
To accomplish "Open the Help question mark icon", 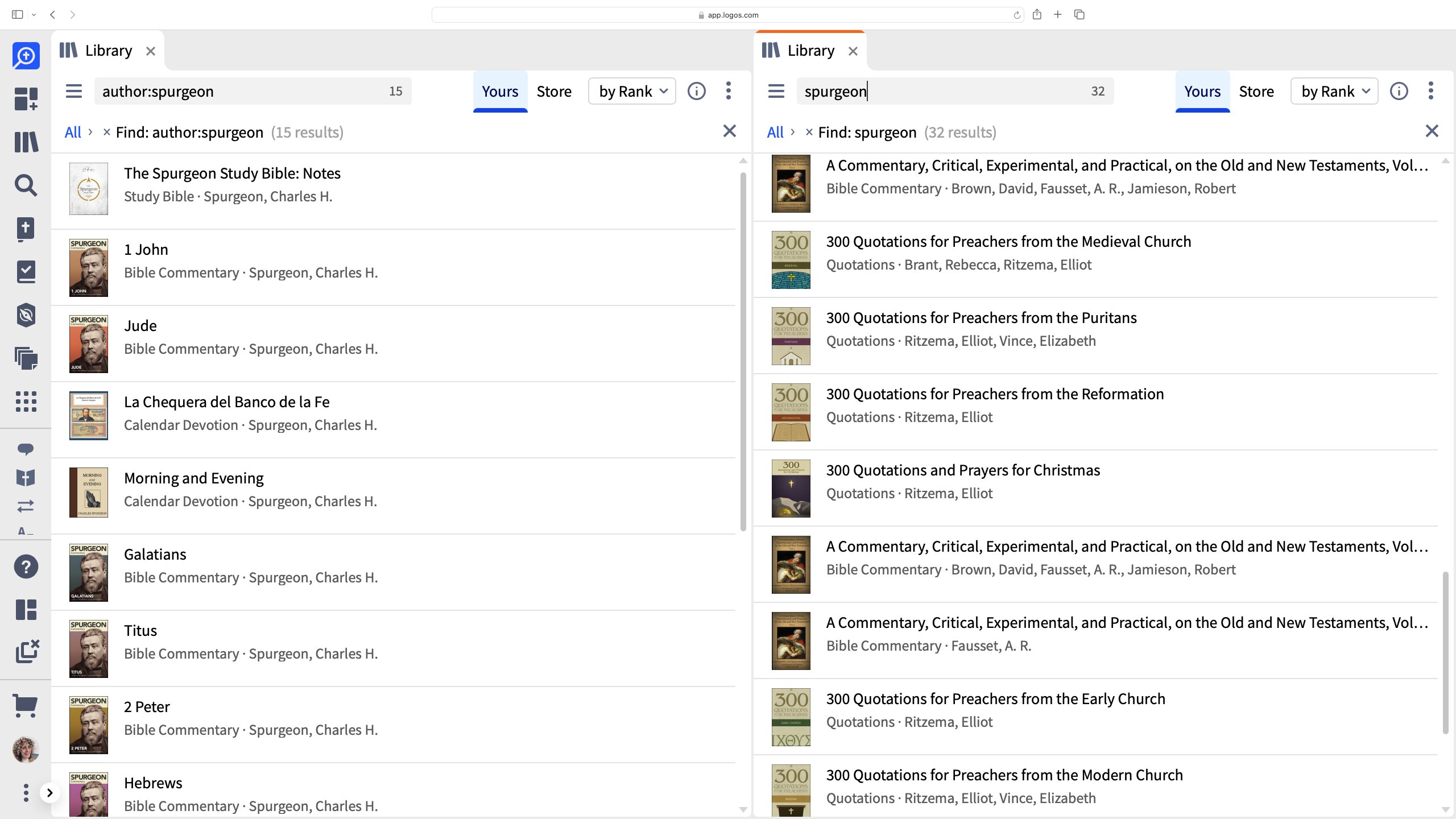I will (26, 566).
